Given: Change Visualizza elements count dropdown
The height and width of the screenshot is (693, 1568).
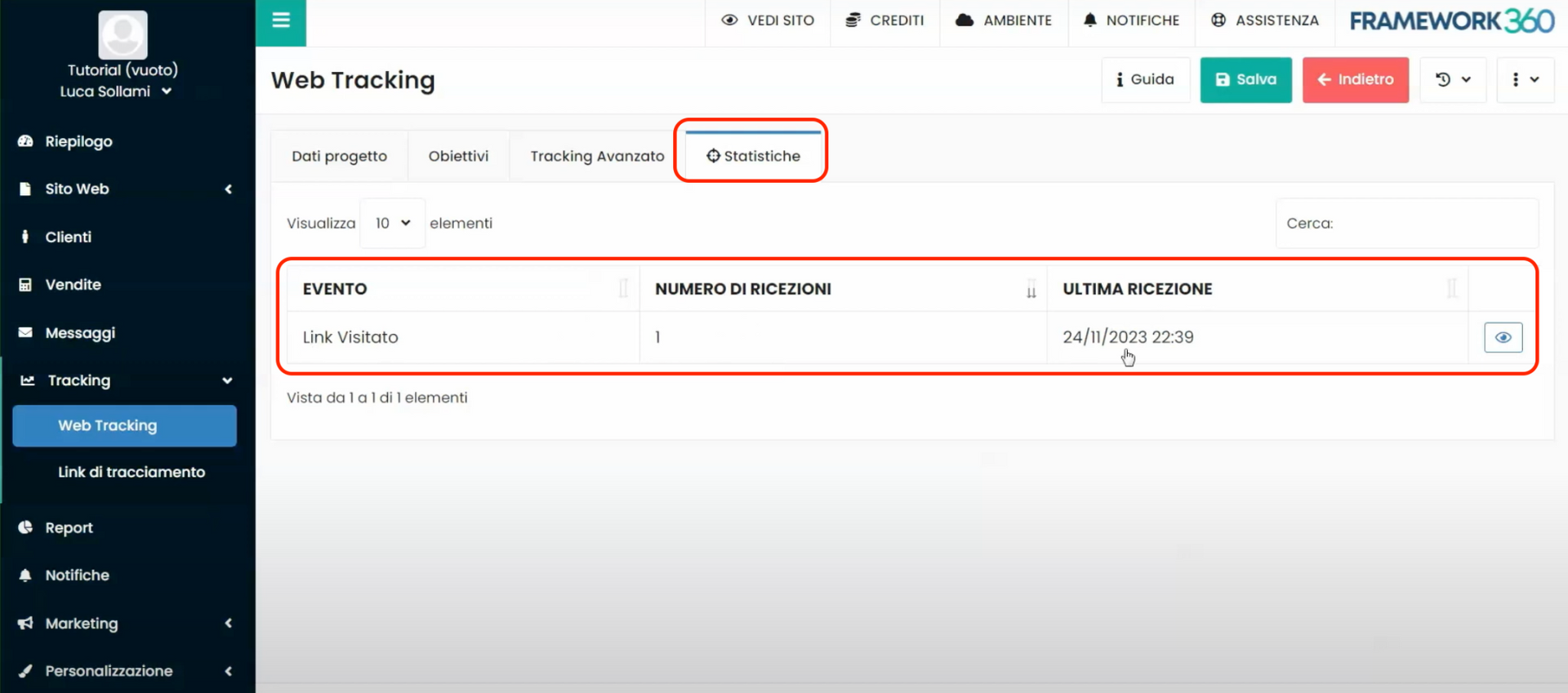Looking at the screenshot, I should (392, 223).
